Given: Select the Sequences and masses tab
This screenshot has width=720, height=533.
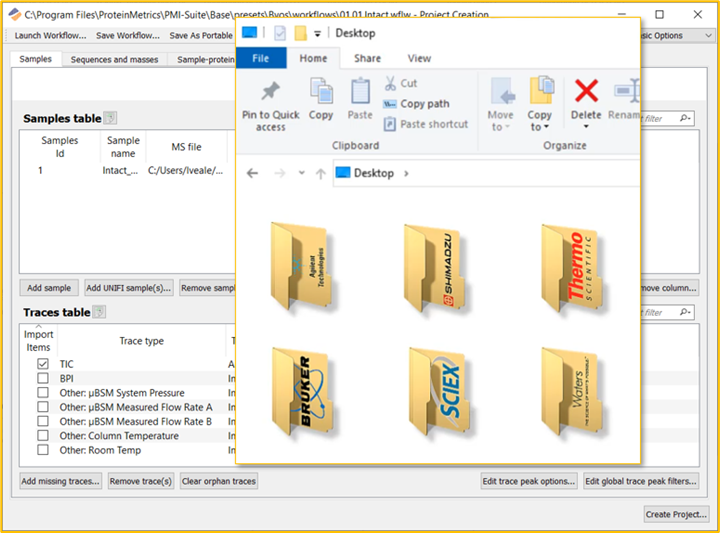Looking at the screenshot, I should (114, 59).
